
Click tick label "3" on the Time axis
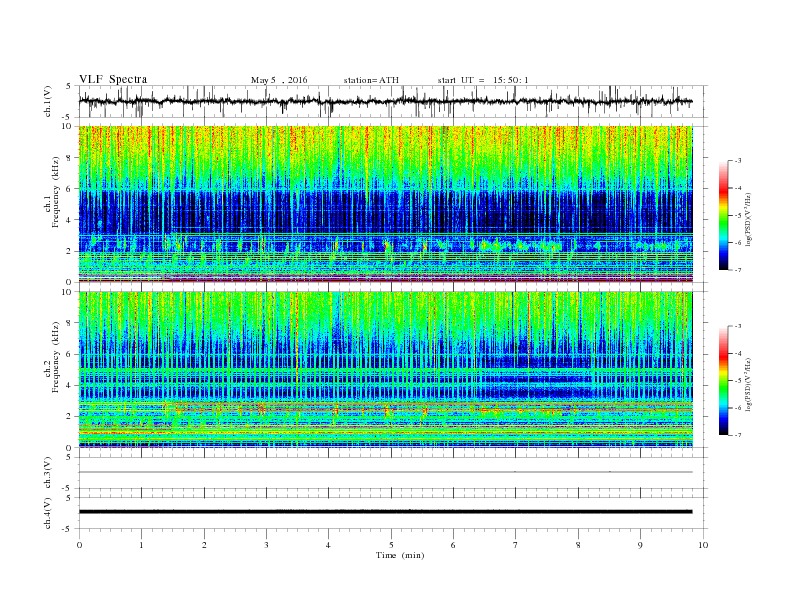(266, 545)
